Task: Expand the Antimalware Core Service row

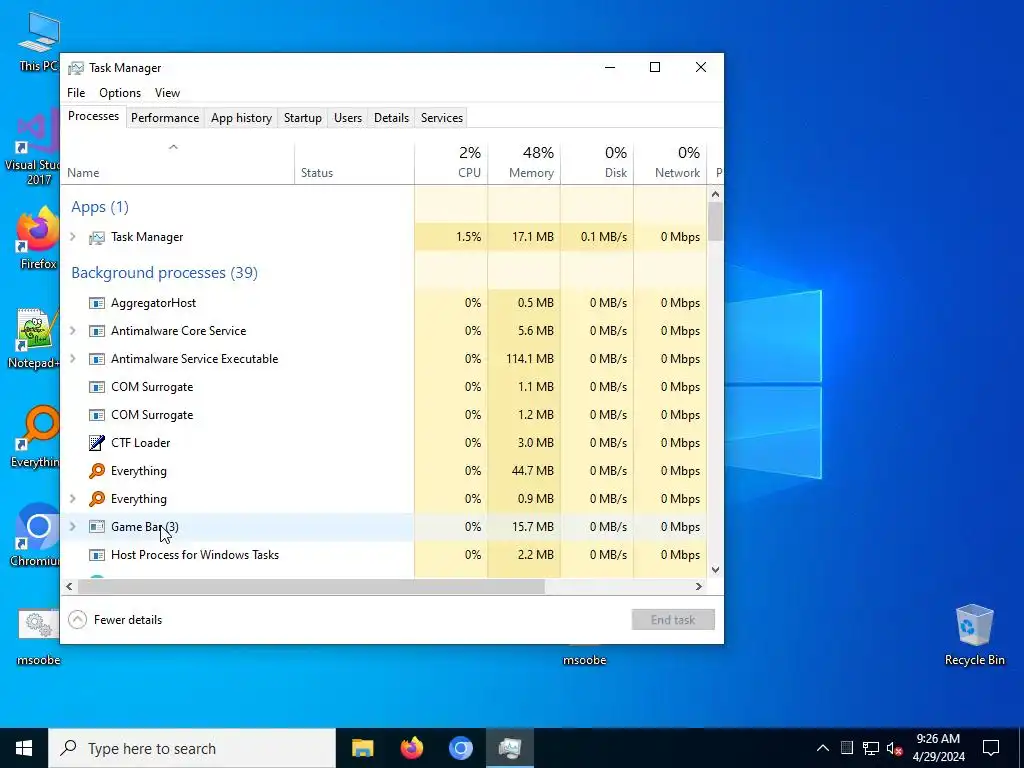Action: pos(73,330)
